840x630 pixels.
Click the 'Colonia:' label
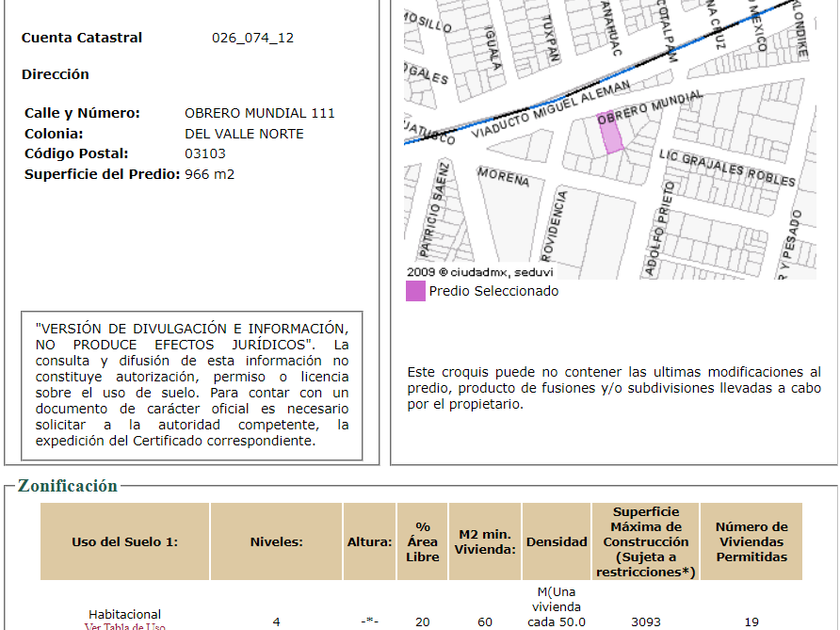point(54,133)
